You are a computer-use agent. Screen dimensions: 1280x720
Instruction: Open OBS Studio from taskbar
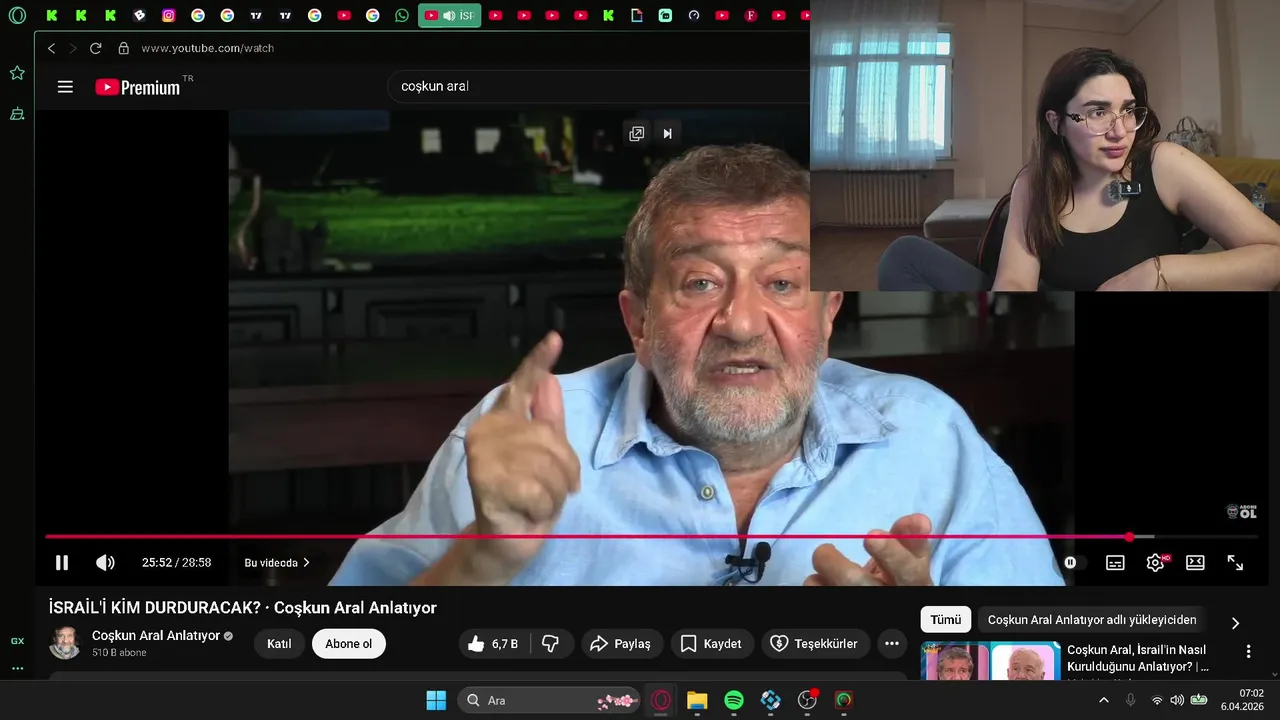(807, 700)
